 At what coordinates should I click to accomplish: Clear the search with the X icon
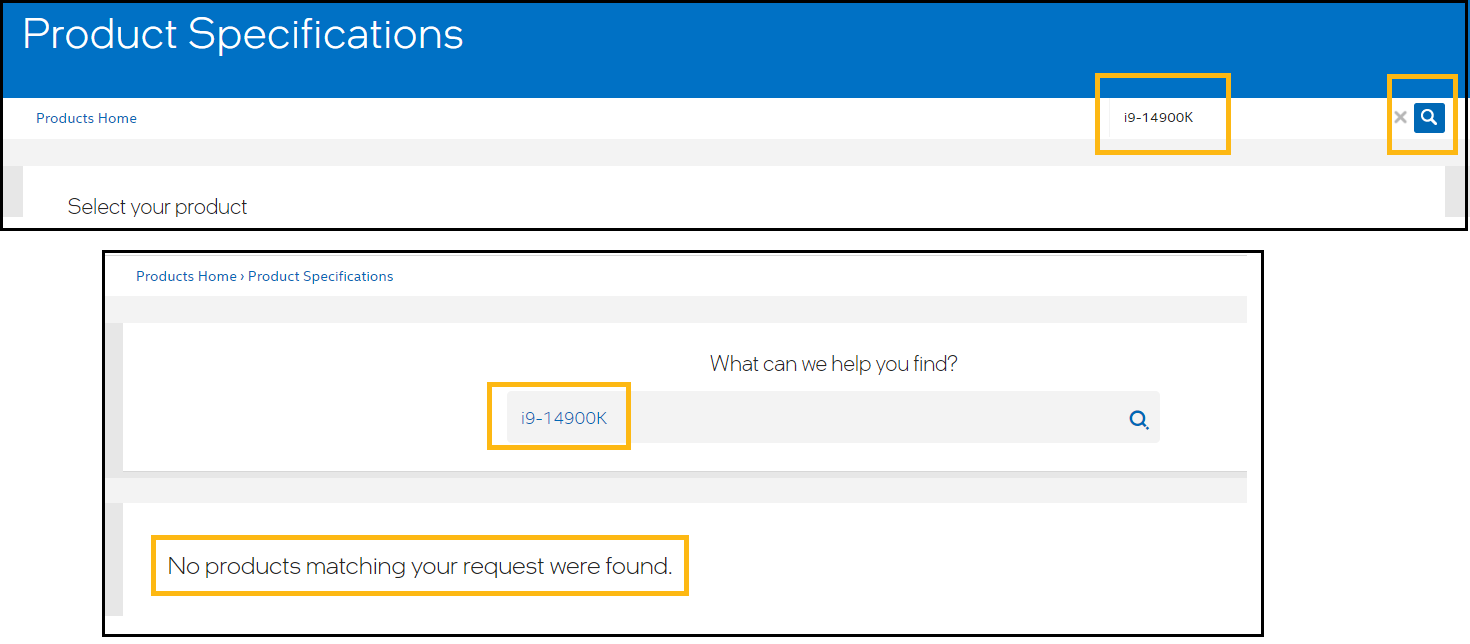pyautogui.click(x=1400, y=118)
